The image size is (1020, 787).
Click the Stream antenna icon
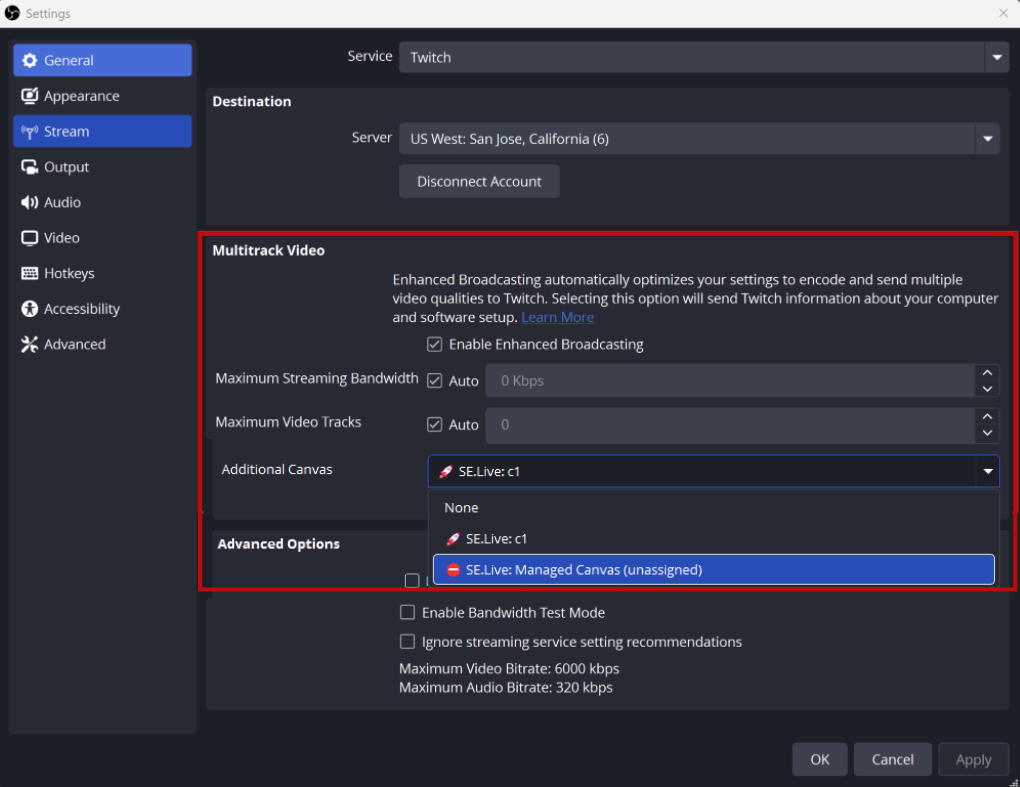29,132
